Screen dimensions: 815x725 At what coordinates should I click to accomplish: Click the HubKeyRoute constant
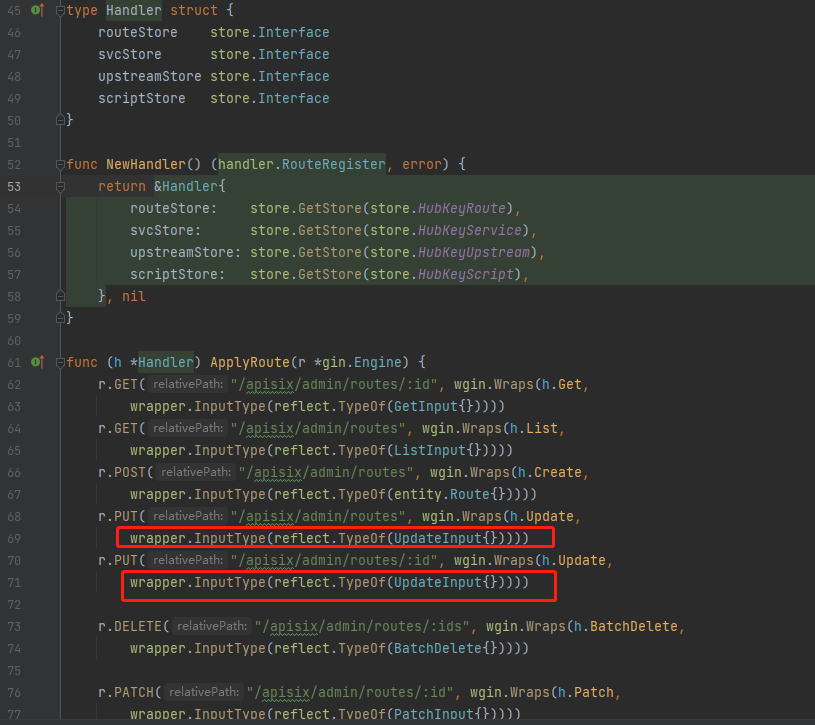tap(462, 208)
